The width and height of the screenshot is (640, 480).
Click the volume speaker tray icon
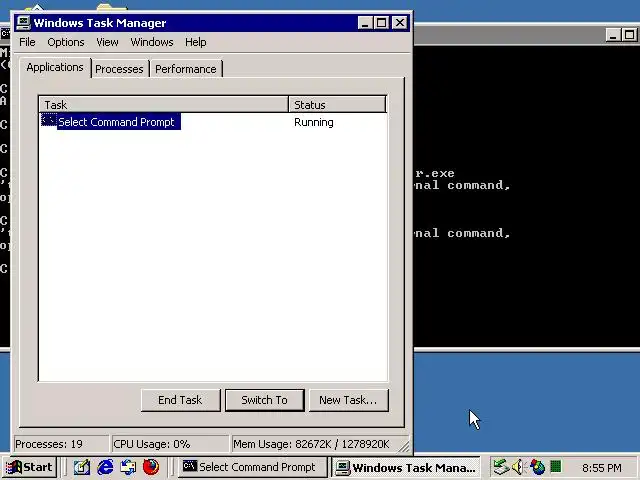[x=518, y=467]
